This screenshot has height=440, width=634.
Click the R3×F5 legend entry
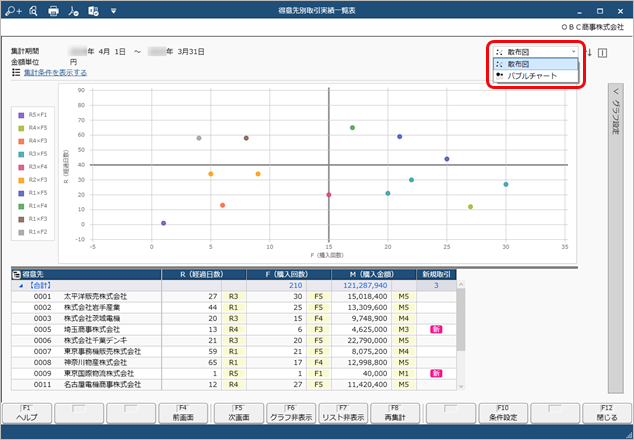tap(33, 154)
